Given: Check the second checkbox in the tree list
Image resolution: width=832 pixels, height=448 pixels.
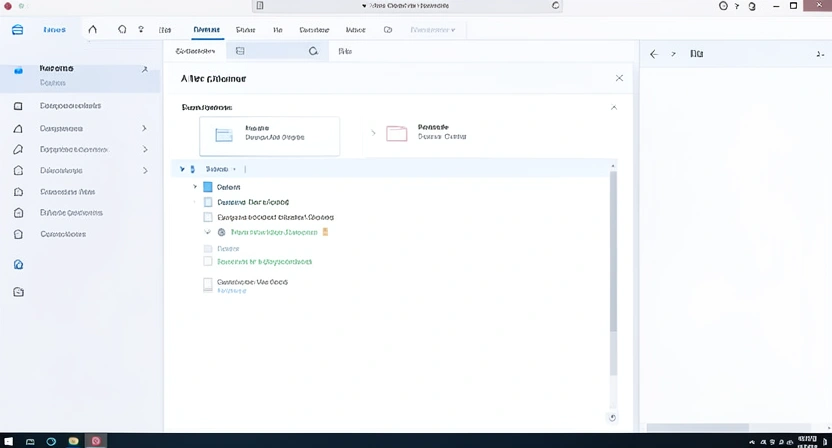Looking at the screenshot, I should 208,202.
